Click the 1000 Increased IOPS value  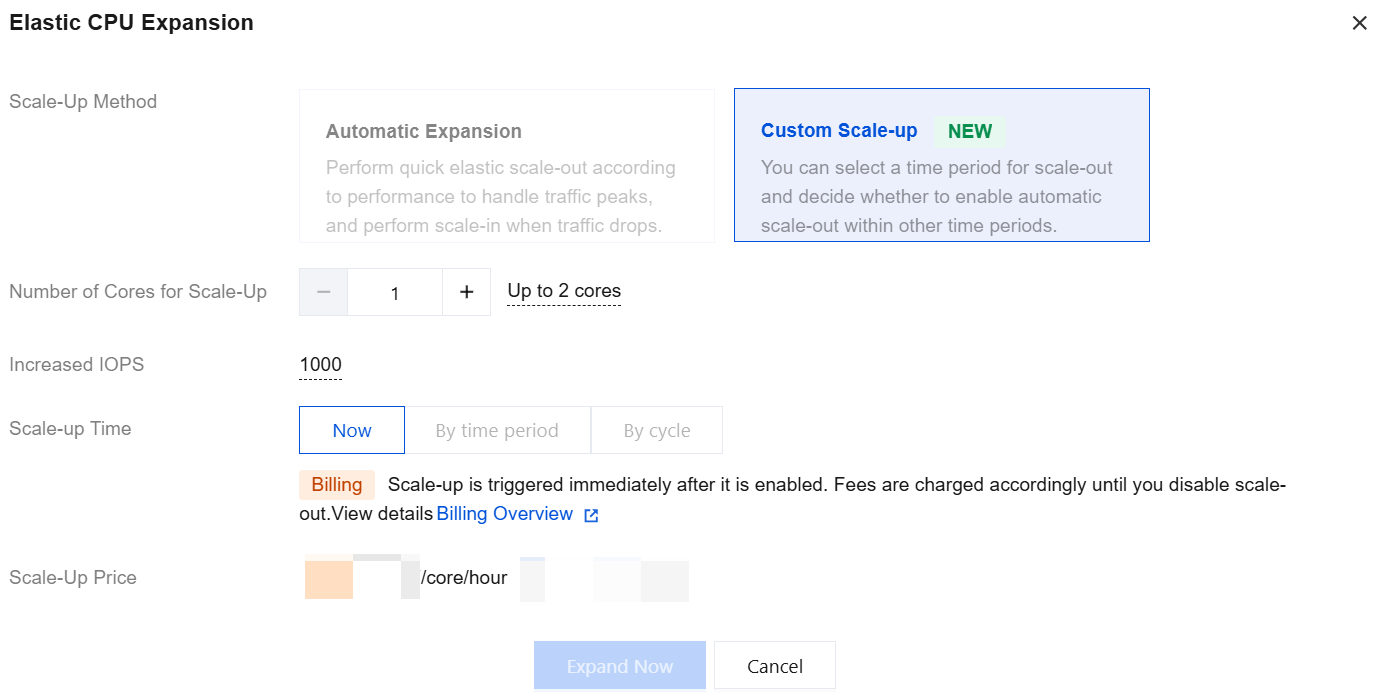click(320, 365)
